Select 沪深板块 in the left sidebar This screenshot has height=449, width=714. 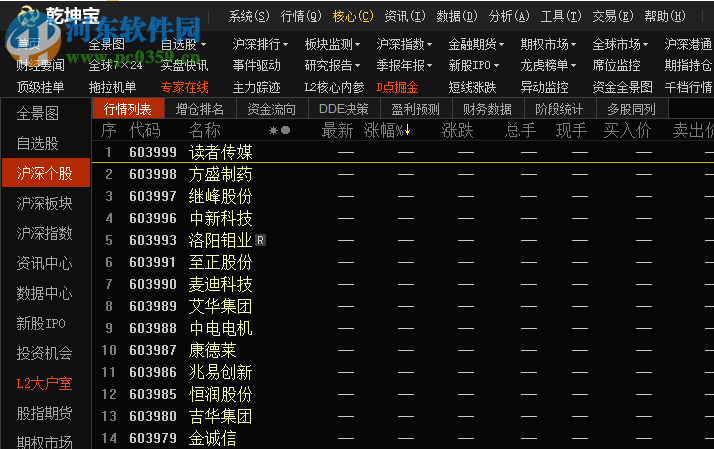coord(46,203)
